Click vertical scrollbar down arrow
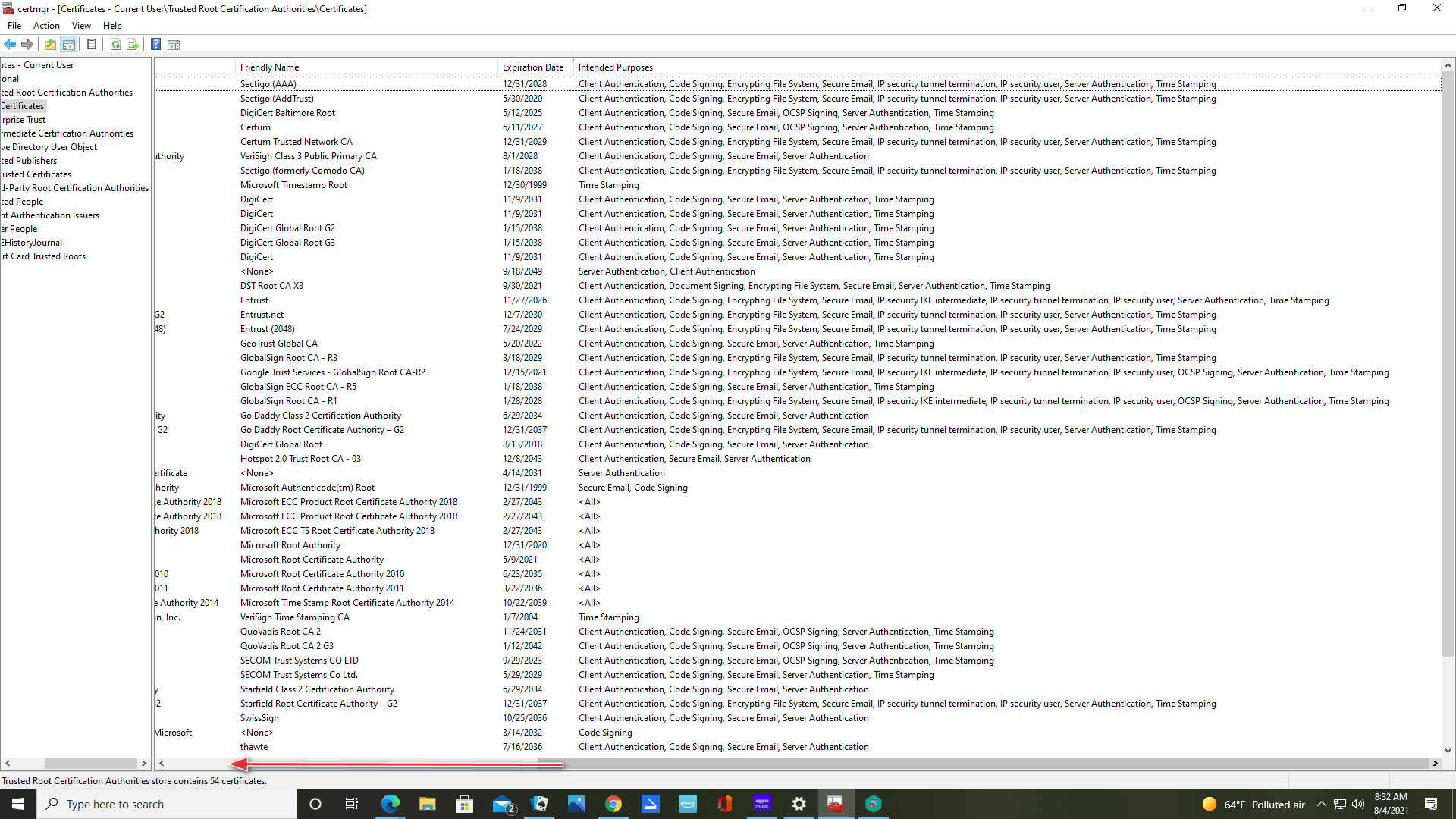Viewport: 1456px width, 819px height. [1448, 751]
